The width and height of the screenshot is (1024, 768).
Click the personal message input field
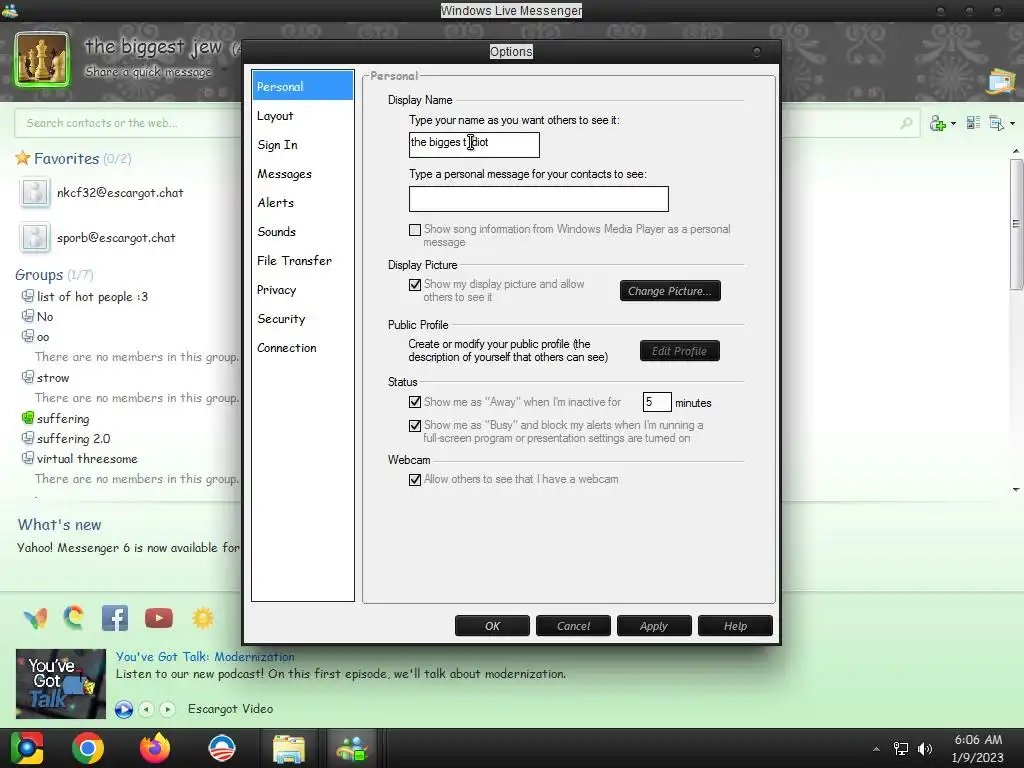(539, 199)
